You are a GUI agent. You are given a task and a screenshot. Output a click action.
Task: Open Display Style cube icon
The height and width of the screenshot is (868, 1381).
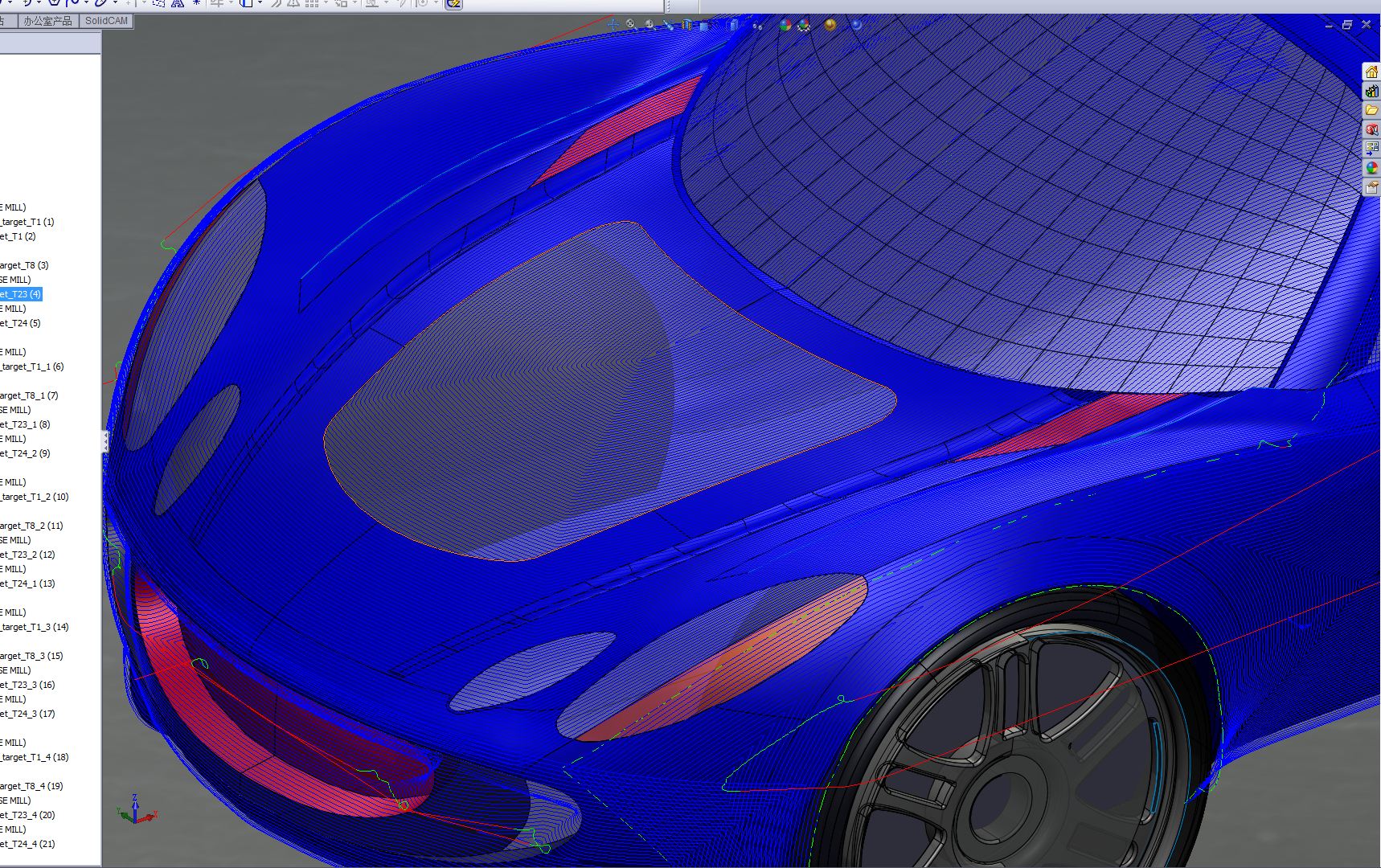(732, 25)
